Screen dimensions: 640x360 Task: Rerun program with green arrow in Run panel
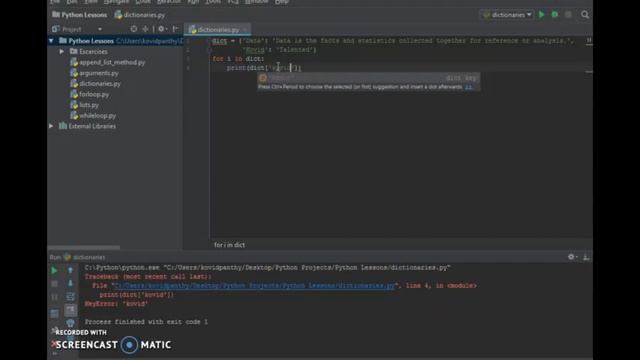pyautogui.click(x=54, y=270)
